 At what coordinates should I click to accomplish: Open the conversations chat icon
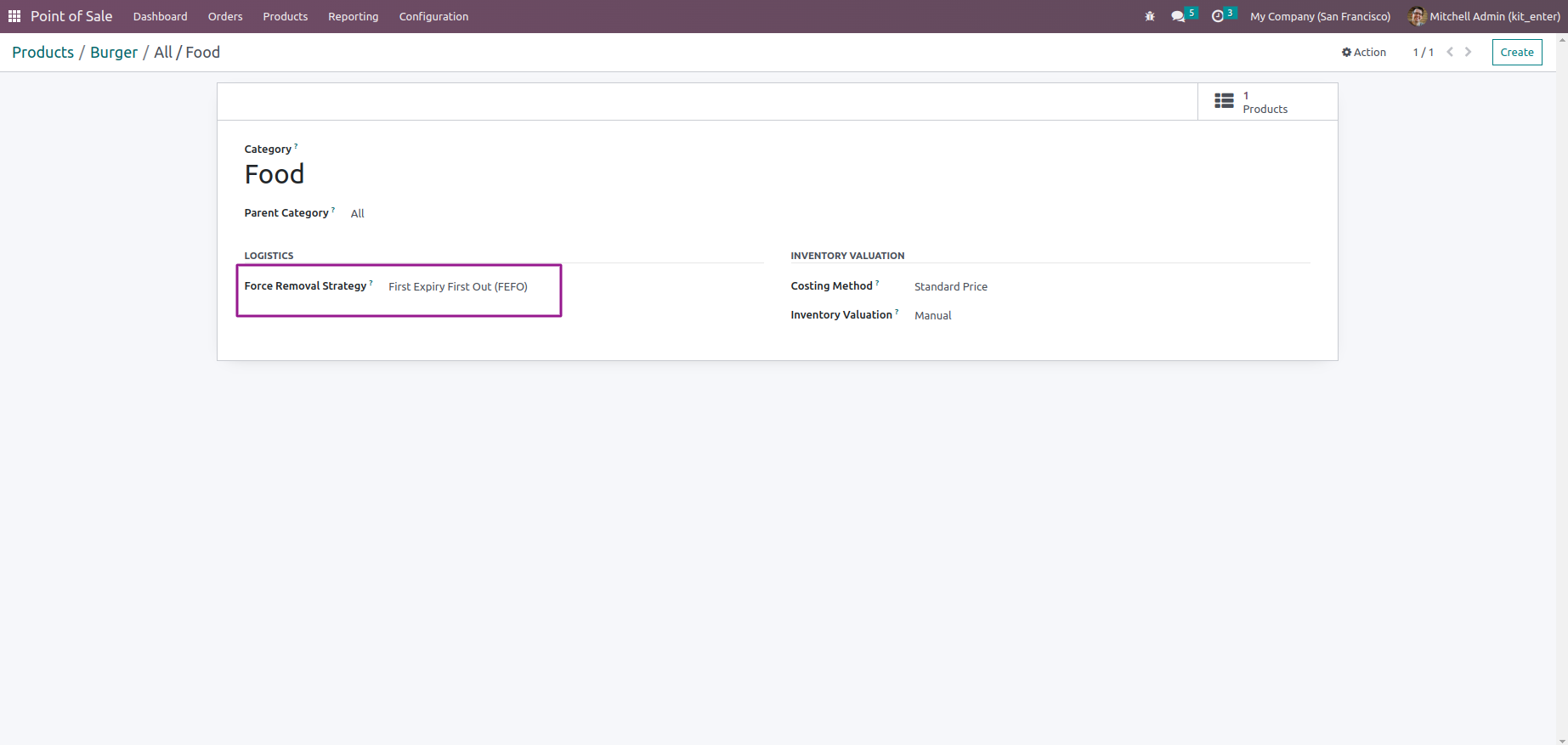coord(1178,16)
